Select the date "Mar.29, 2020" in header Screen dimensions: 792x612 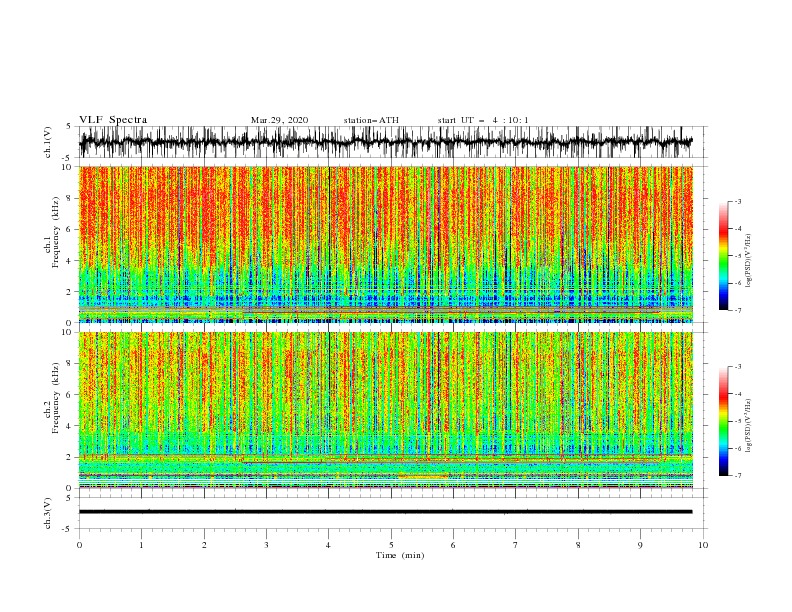[x=279, y=120]
